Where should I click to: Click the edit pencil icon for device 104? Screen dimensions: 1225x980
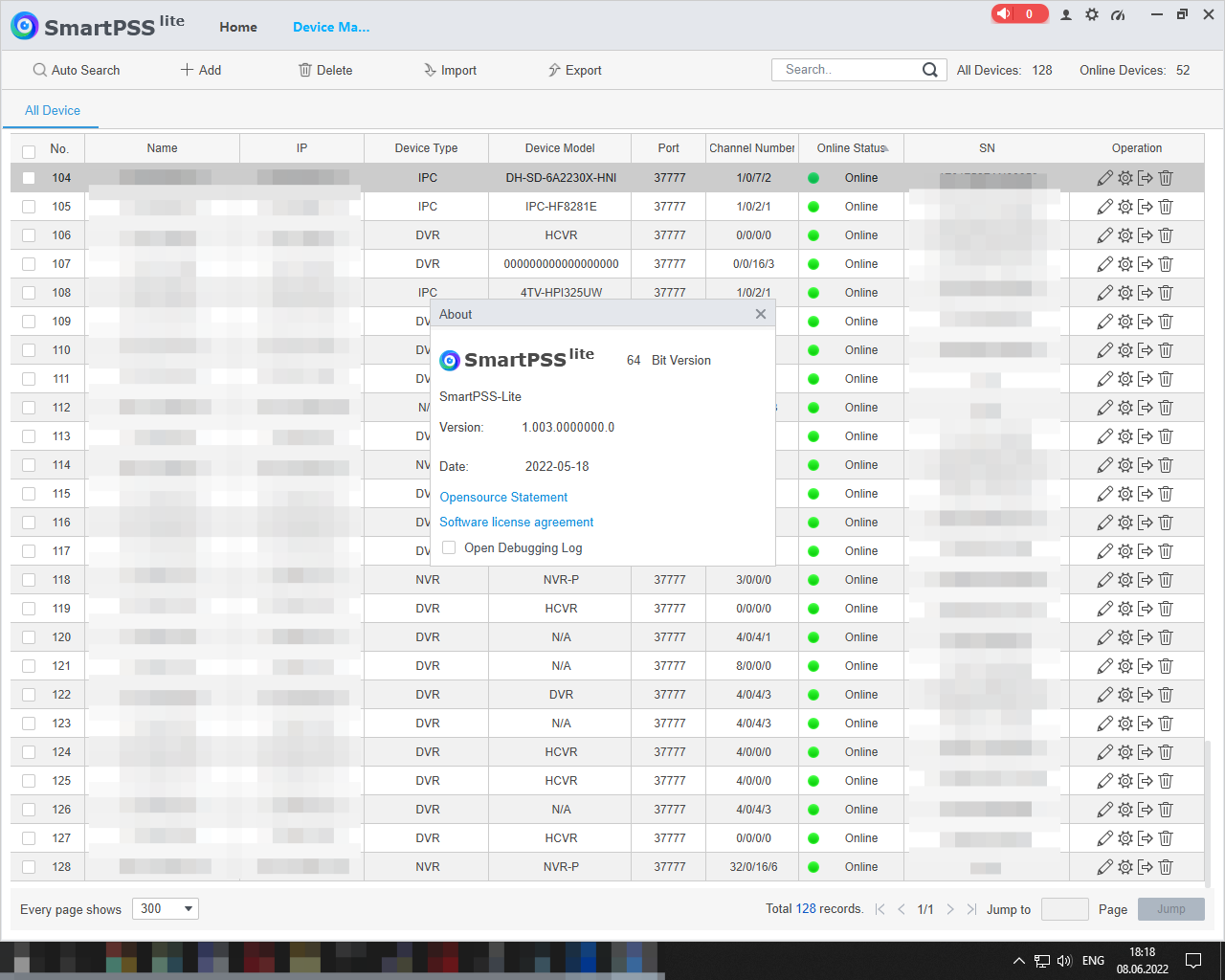(1104, 178)
